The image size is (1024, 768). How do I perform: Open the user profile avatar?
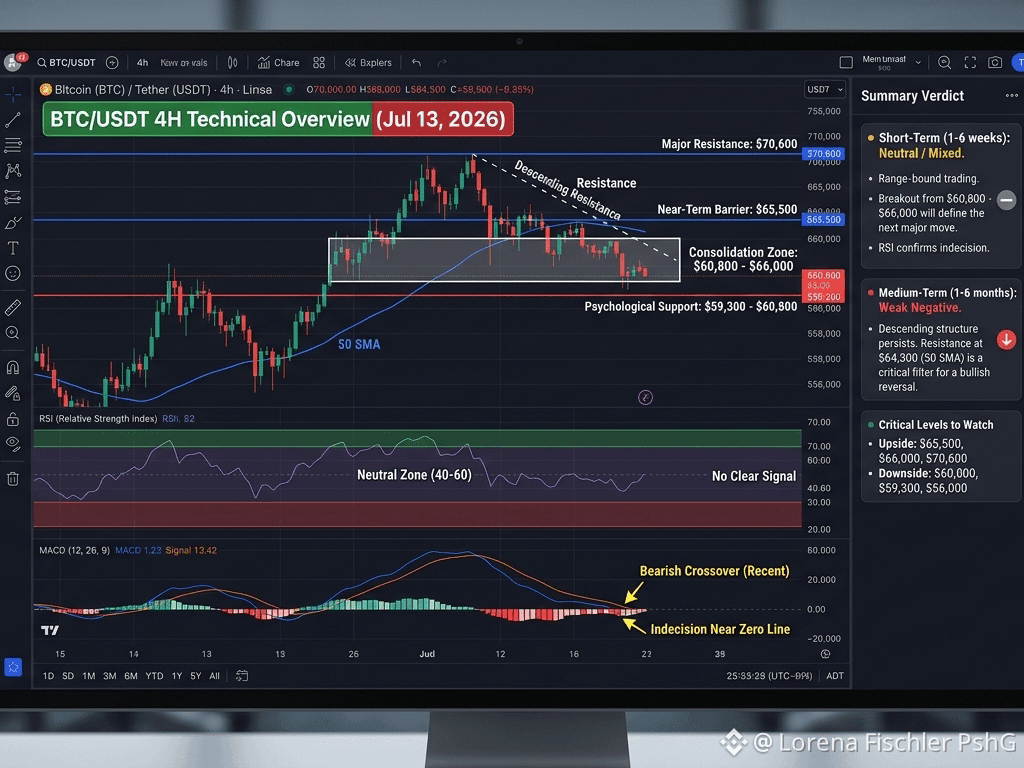point(13,63)
